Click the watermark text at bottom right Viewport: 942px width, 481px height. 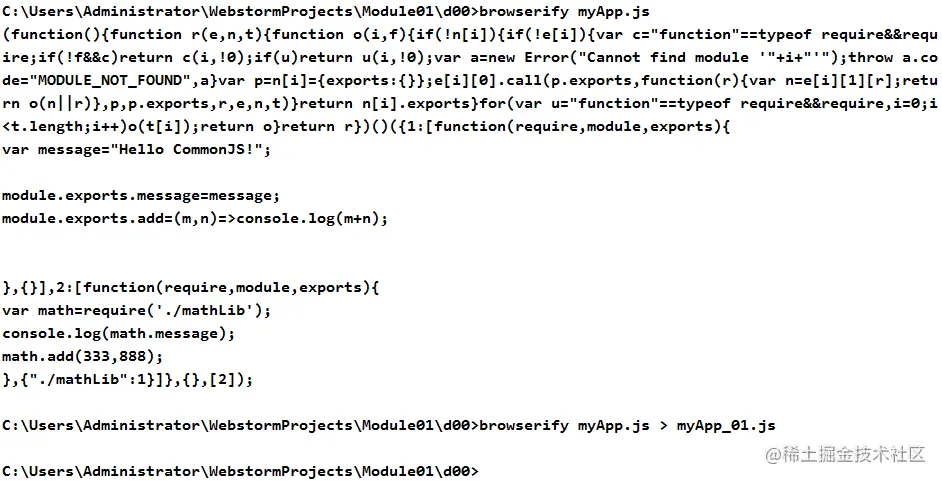[x=845, y=455]
